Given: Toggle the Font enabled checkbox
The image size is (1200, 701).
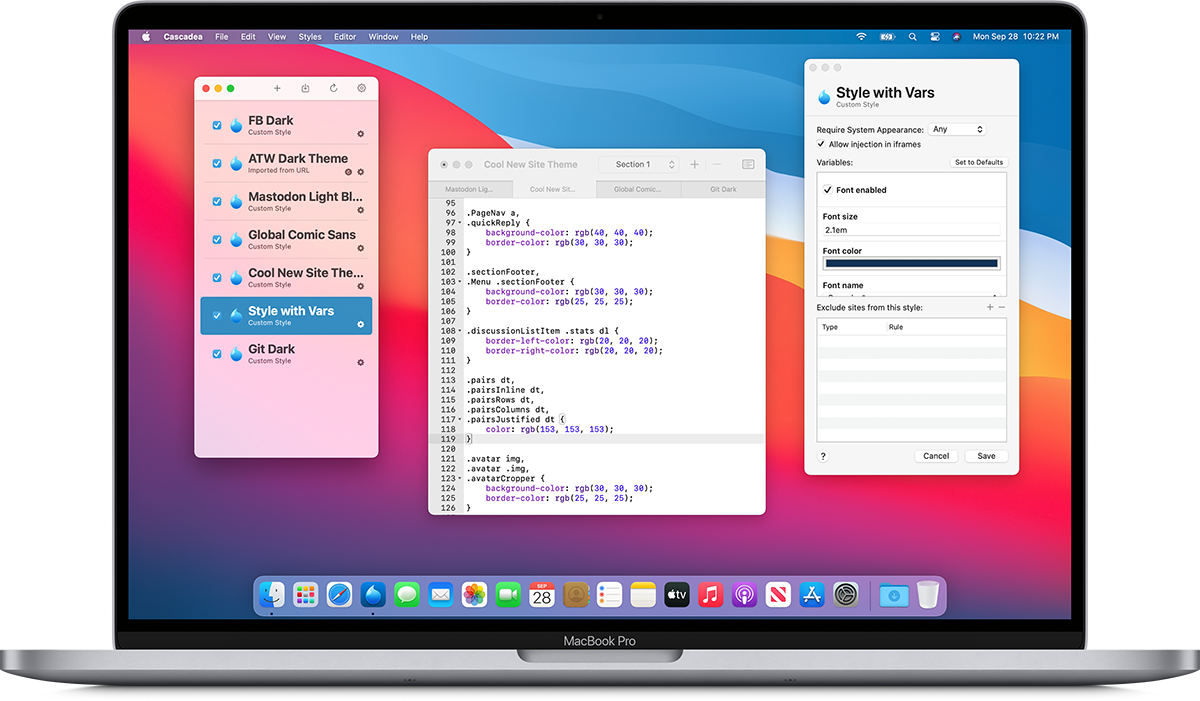Looking at the screenshot, I should (828, 190).
